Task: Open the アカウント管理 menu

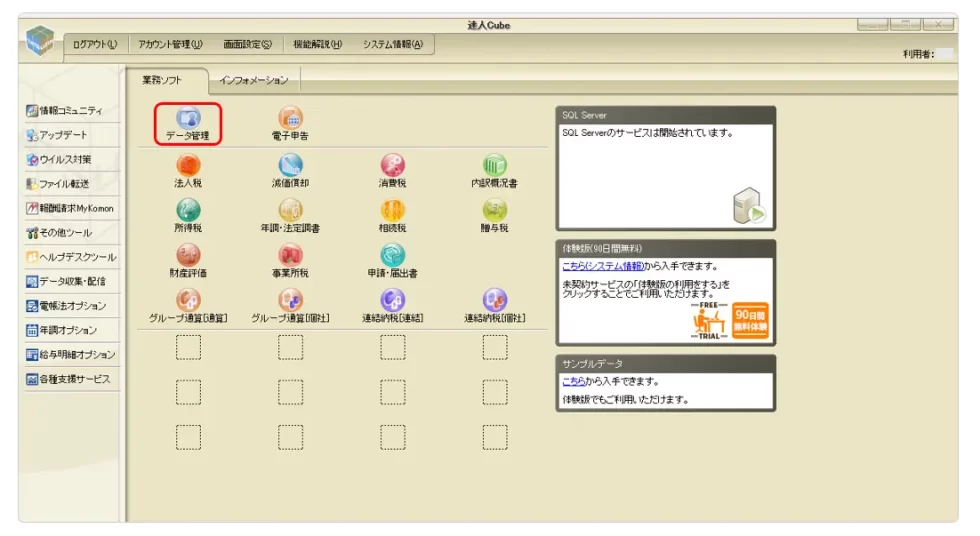Action: tap(170, 44)
